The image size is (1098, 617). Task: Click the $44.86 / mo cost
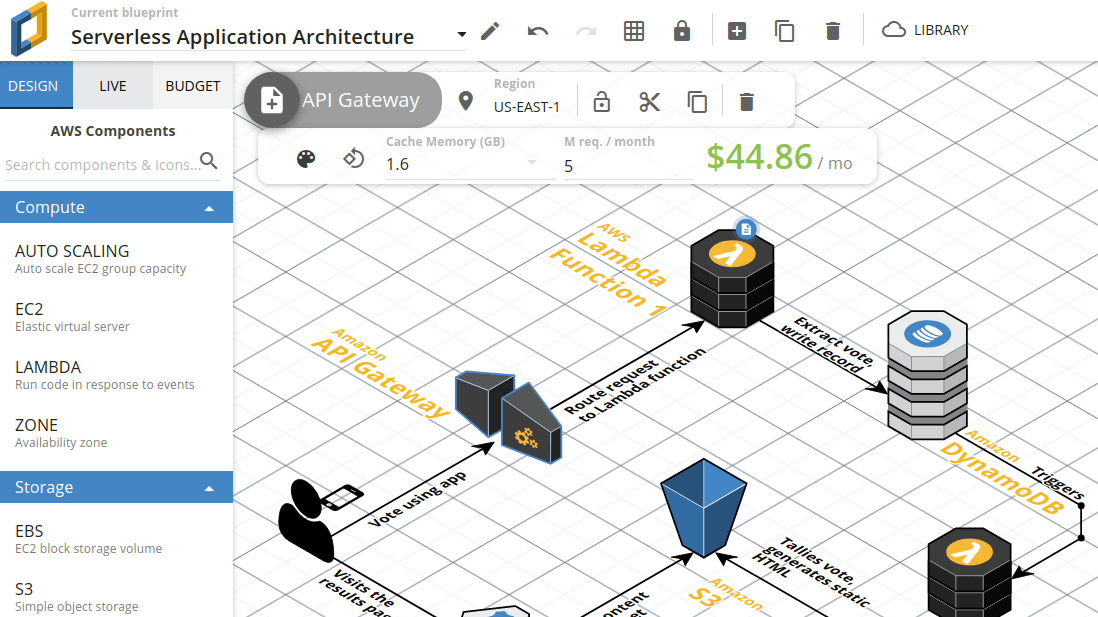click(779, 157)
